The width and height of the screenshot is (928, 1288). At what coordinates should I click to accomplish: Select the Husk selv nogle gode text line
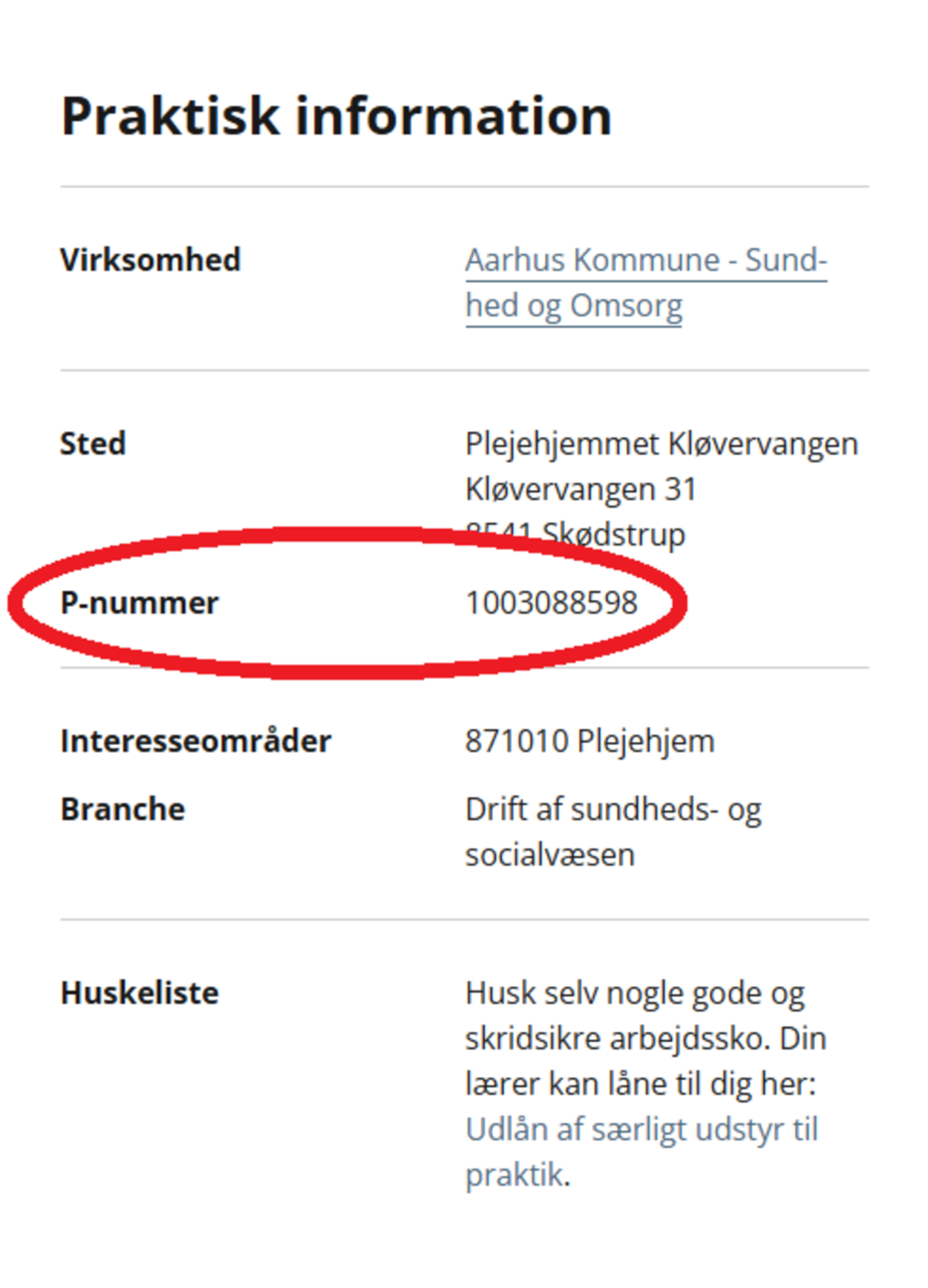click(x=635, y=993)
